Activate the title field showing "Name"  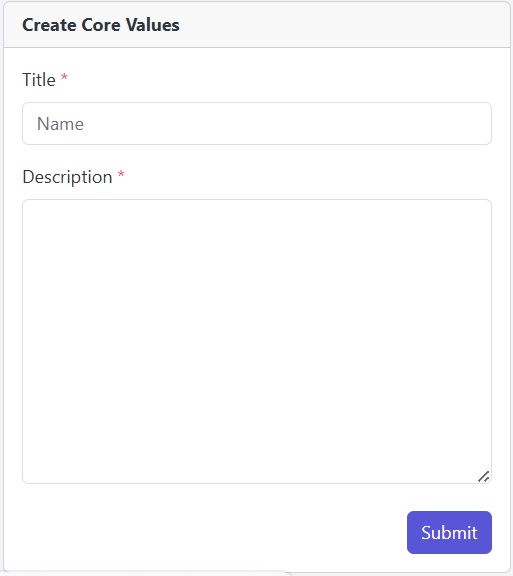click(257, 123)
